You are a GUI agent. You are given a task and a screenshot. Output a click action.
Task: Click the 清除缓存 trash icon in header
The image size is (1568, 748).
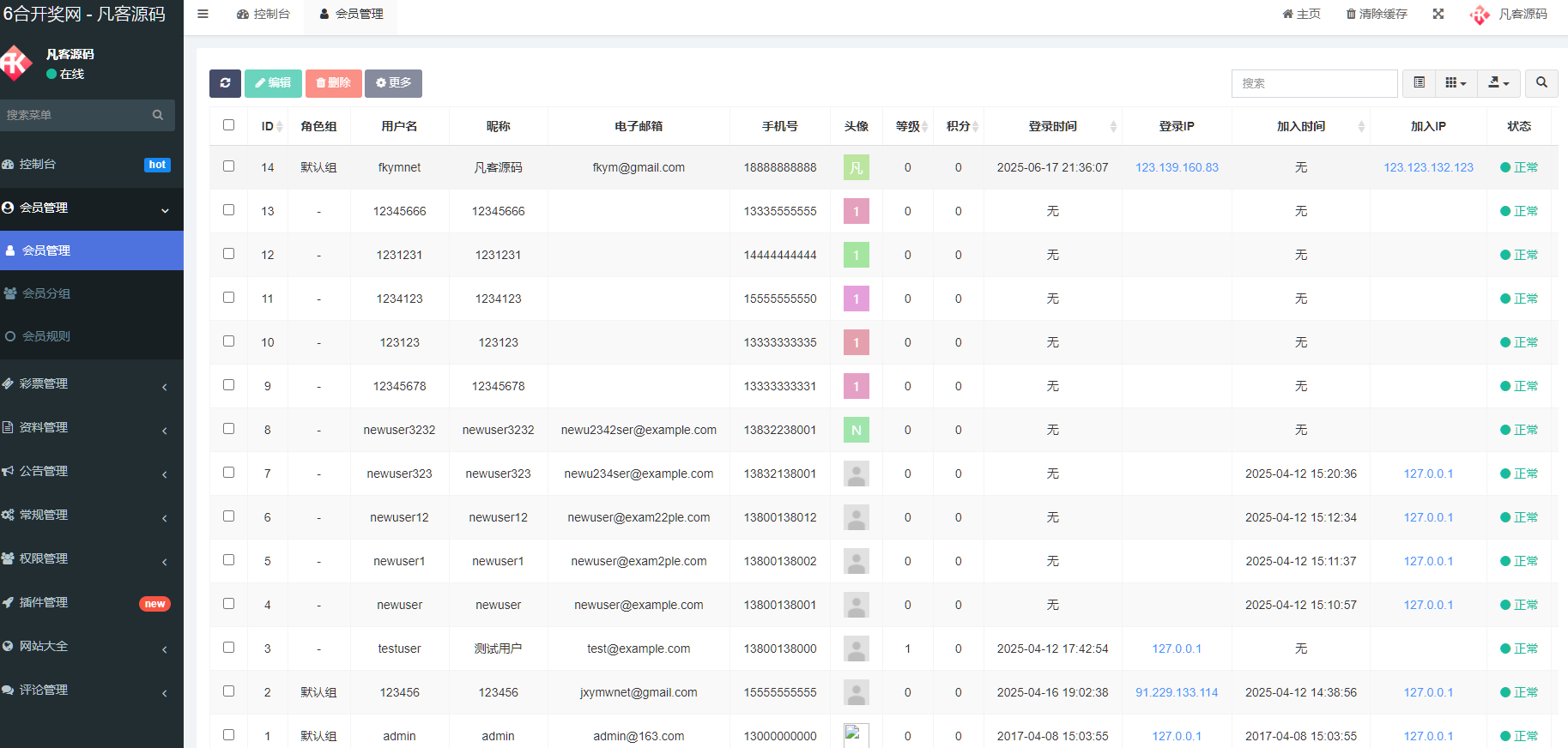click(1351, 14)
